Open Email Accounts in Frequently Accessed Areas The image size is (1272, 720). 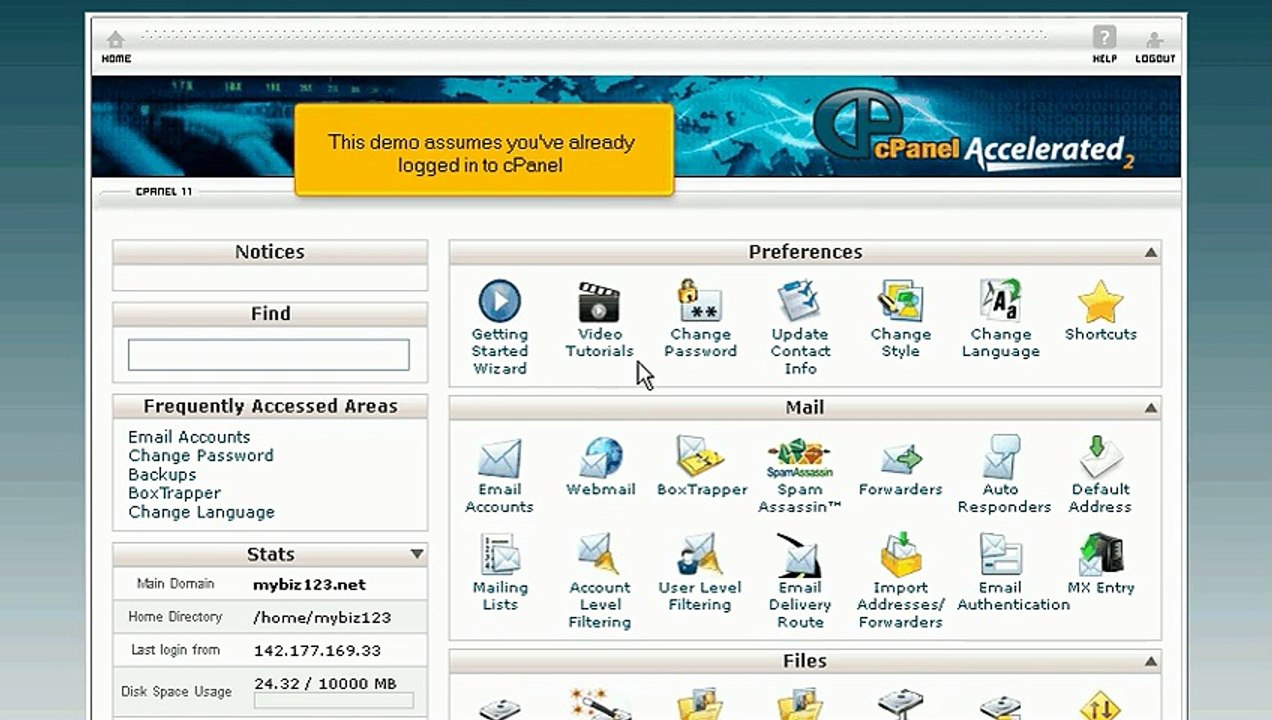point(189,437)
